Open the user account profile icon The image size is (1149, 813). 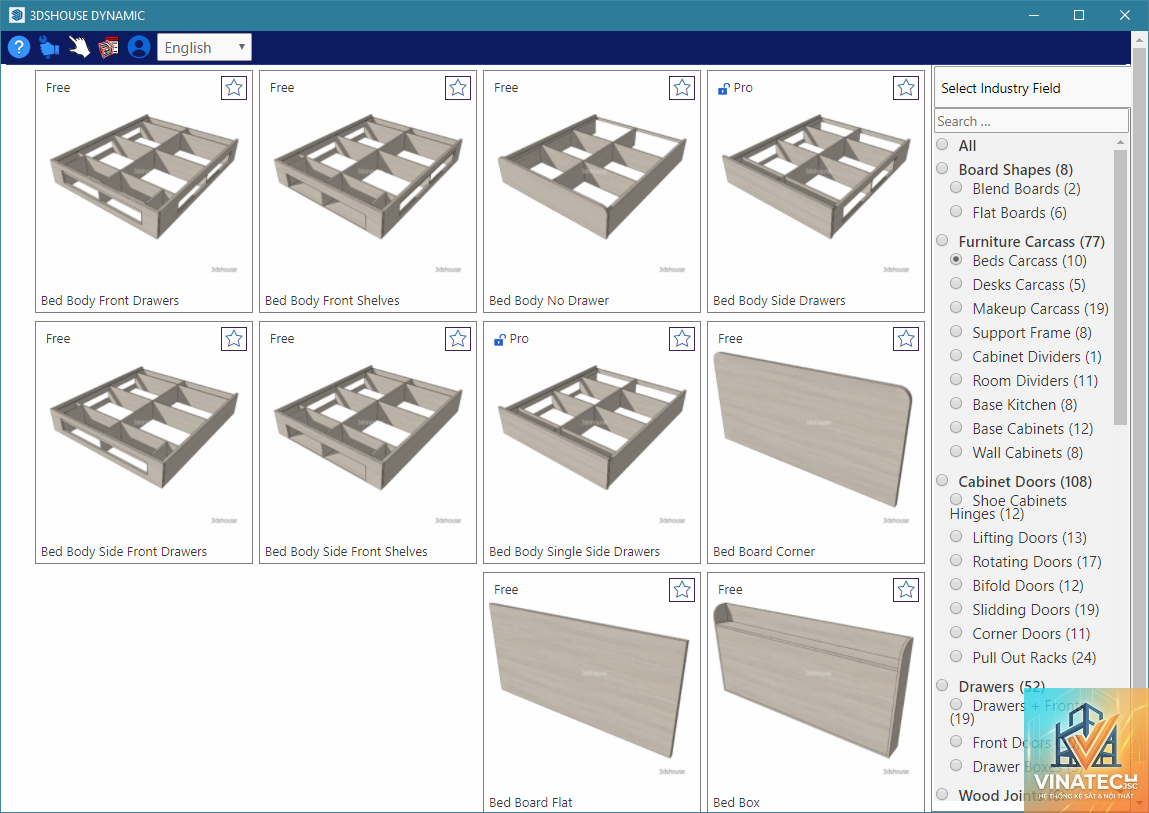tap(138, 48)
